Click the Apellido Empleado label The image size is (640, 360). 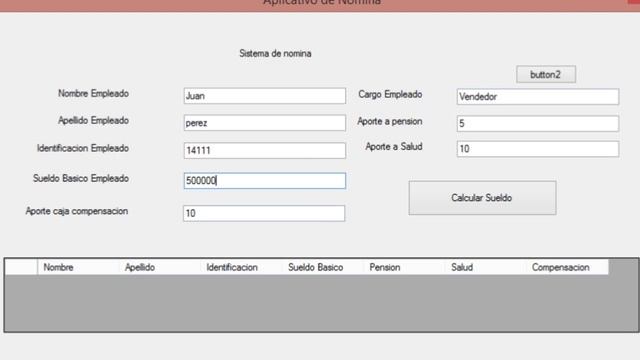pos(93,120)
